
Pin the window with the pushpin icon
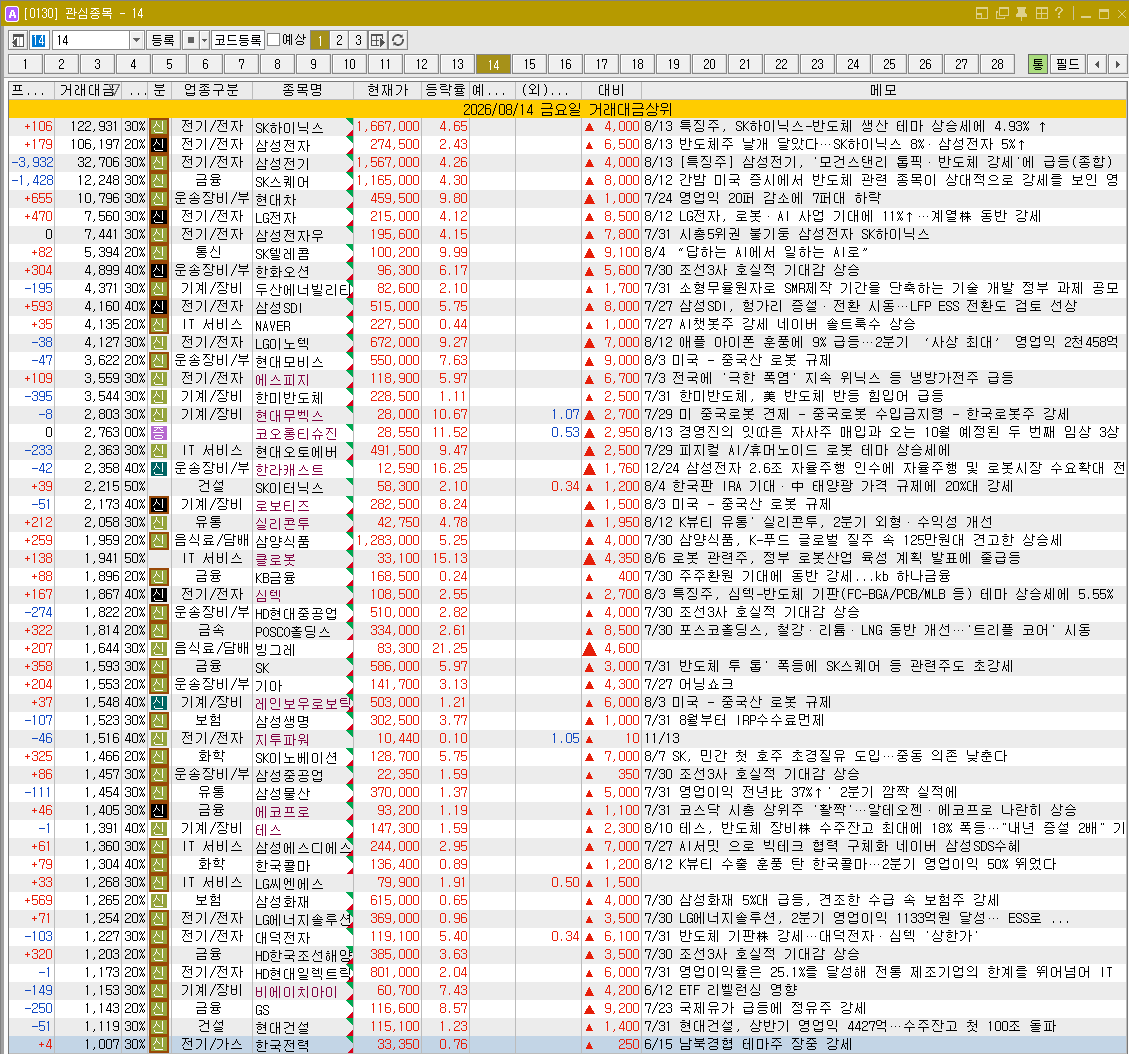click(1021, 13)
